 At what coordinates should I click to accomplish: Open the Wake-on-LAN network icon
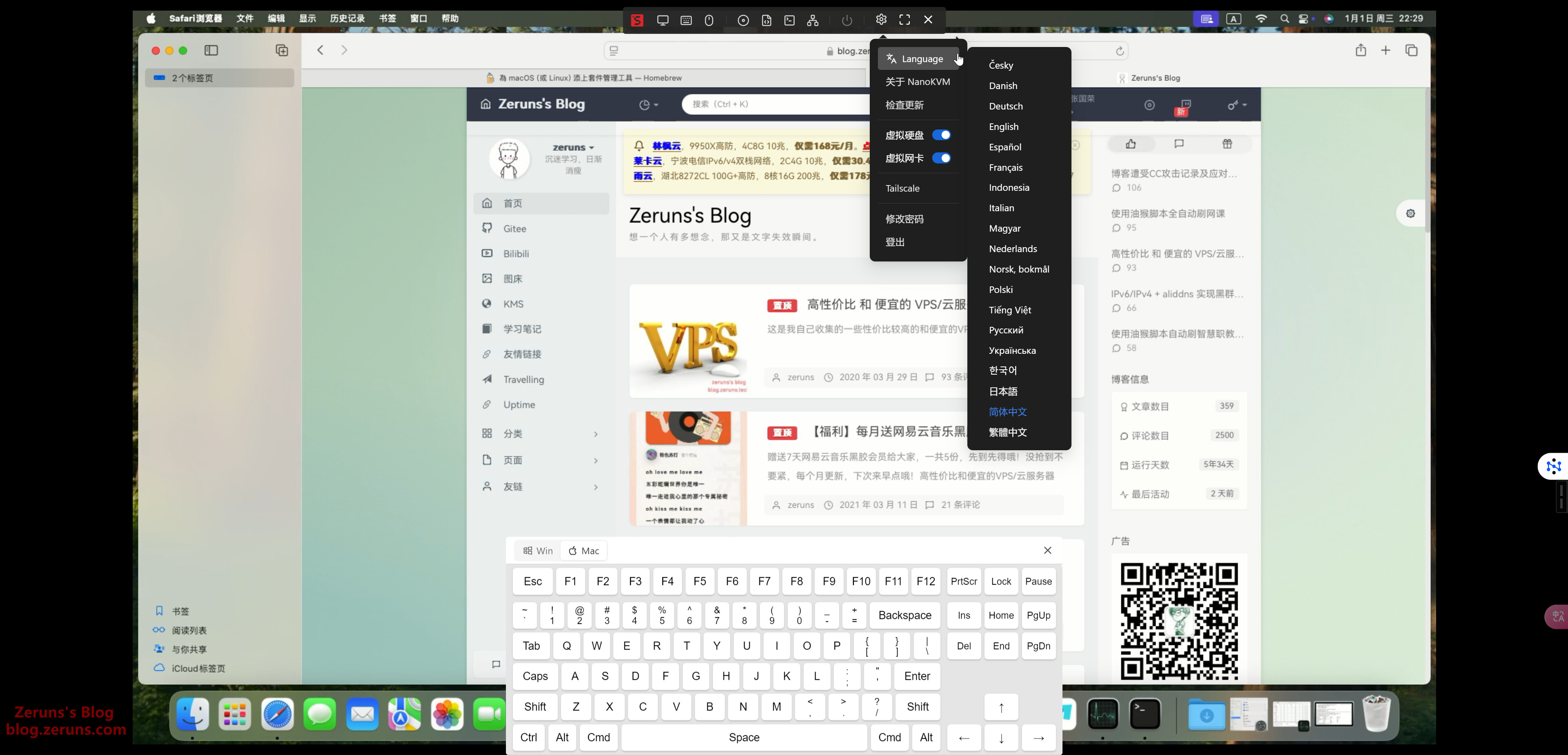pyautogui.click(x=813, y=20)
